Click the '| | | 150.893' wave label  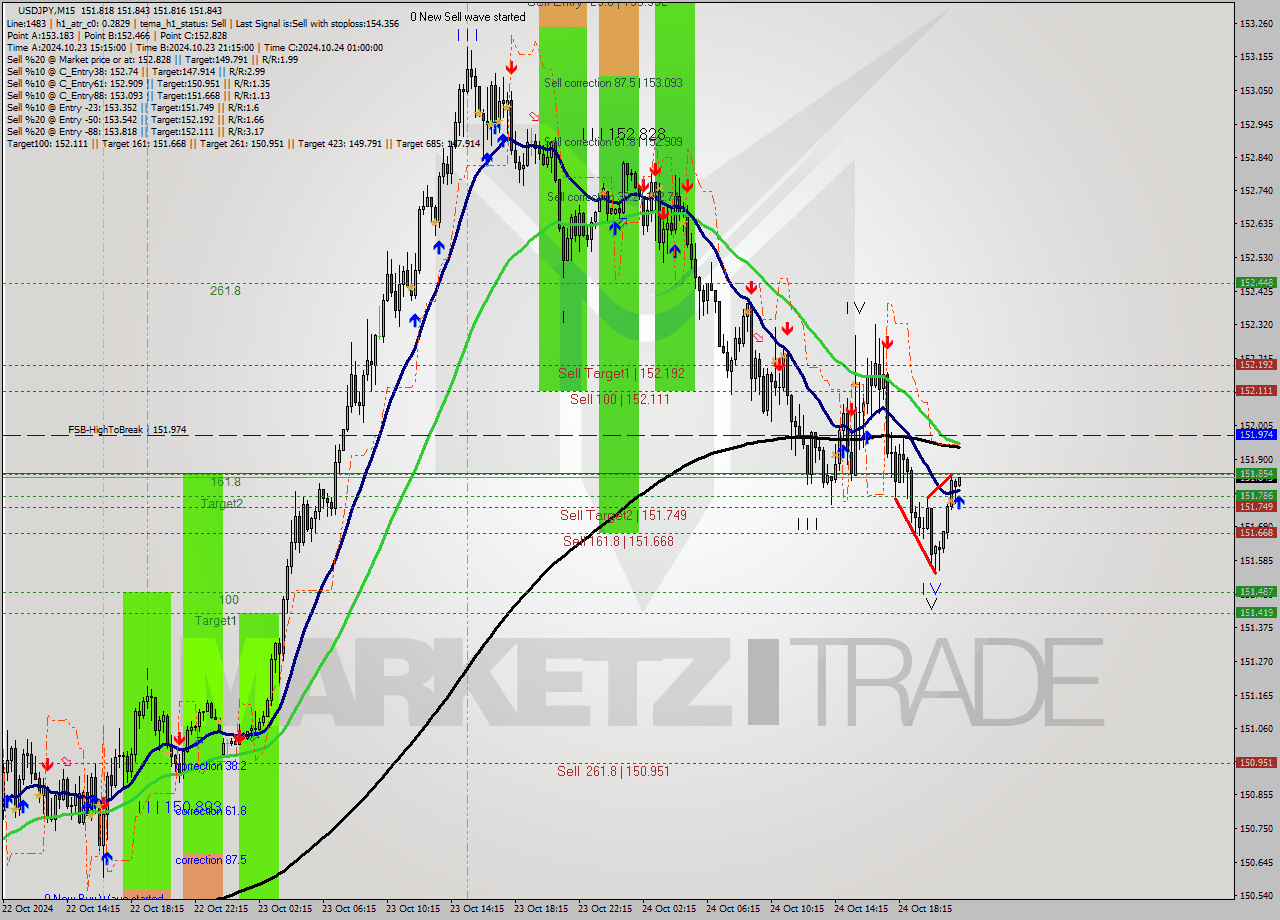pyautogui.click(x=181, y=806)
